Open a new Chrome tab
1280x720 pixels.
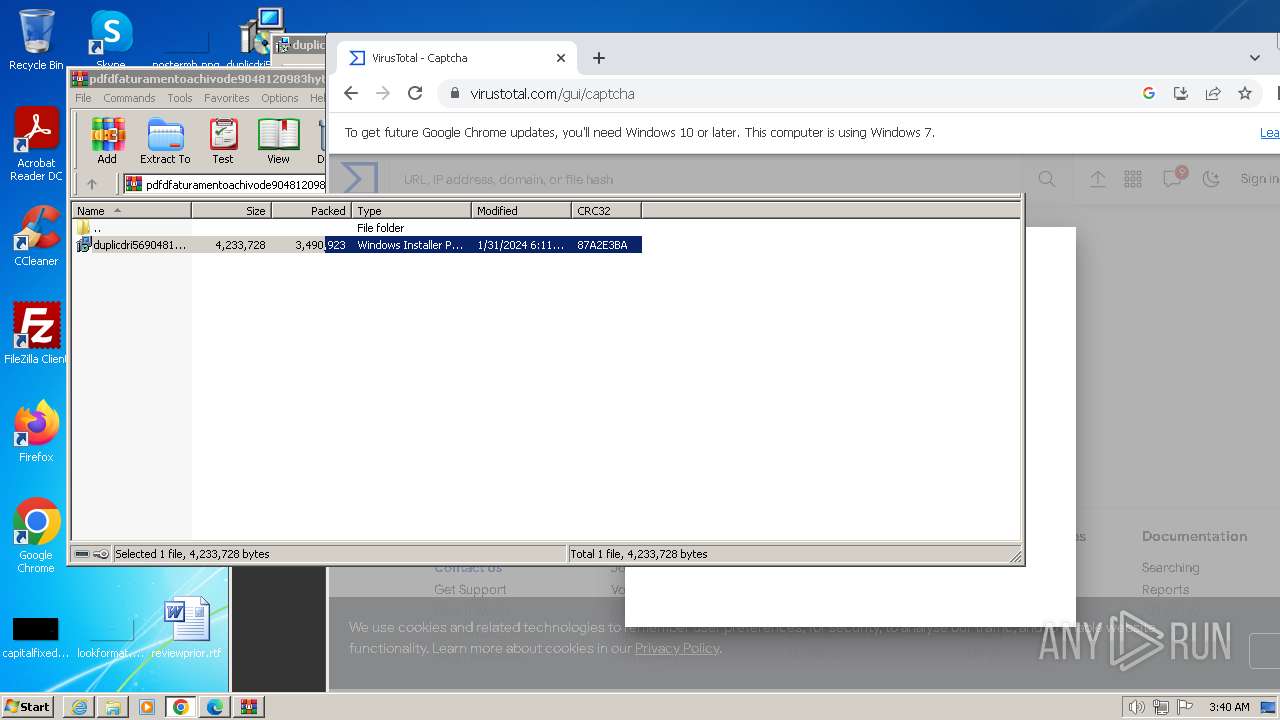[x=599, y=58]
